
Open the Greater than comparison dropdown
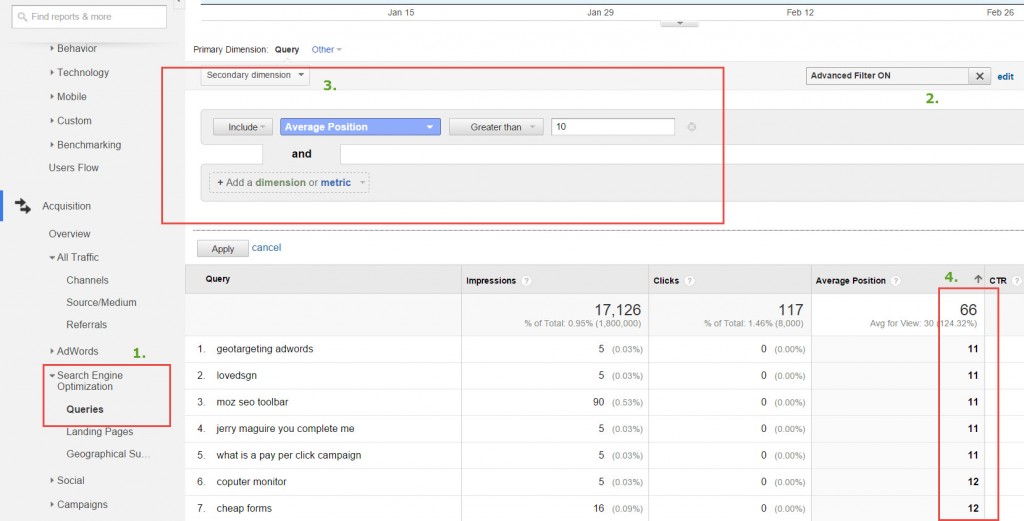click(x=495, y=127)
